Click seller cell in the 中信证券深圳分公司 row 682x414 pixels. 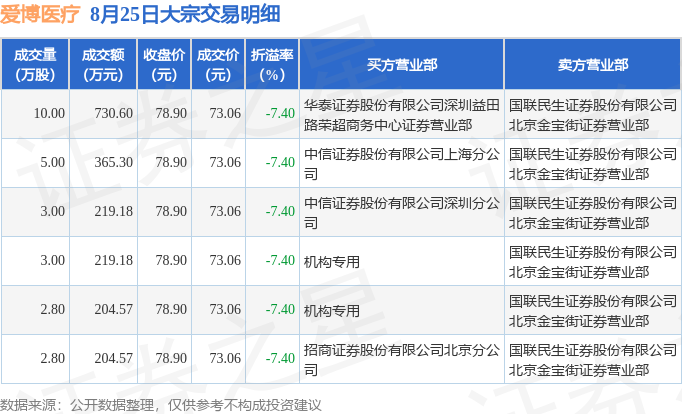point(593,213)
